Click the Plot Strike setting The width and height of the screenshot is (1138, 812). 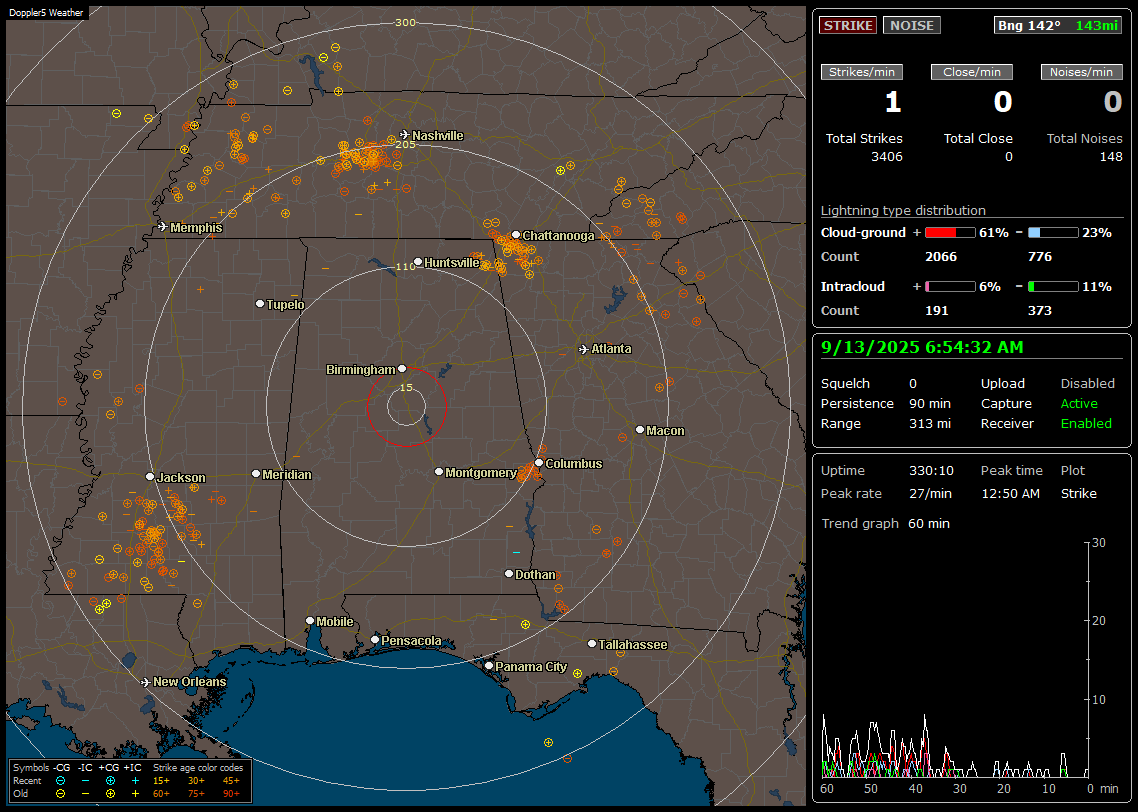pyautogui.click(x=1078, y=493)
